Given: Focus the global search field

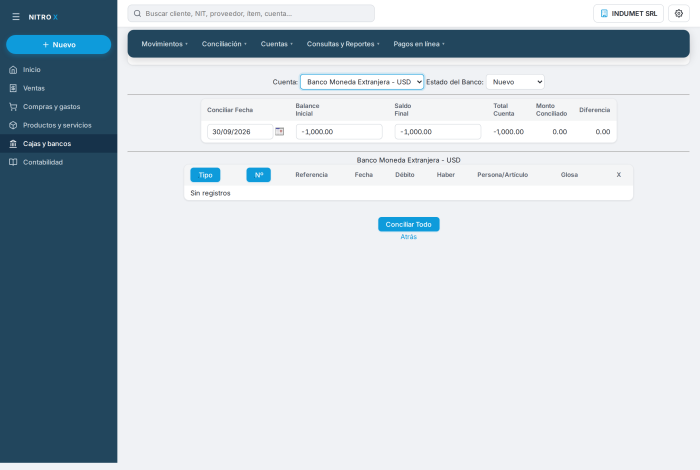Looking at the screenshot, I should click(x=251, y=13).
